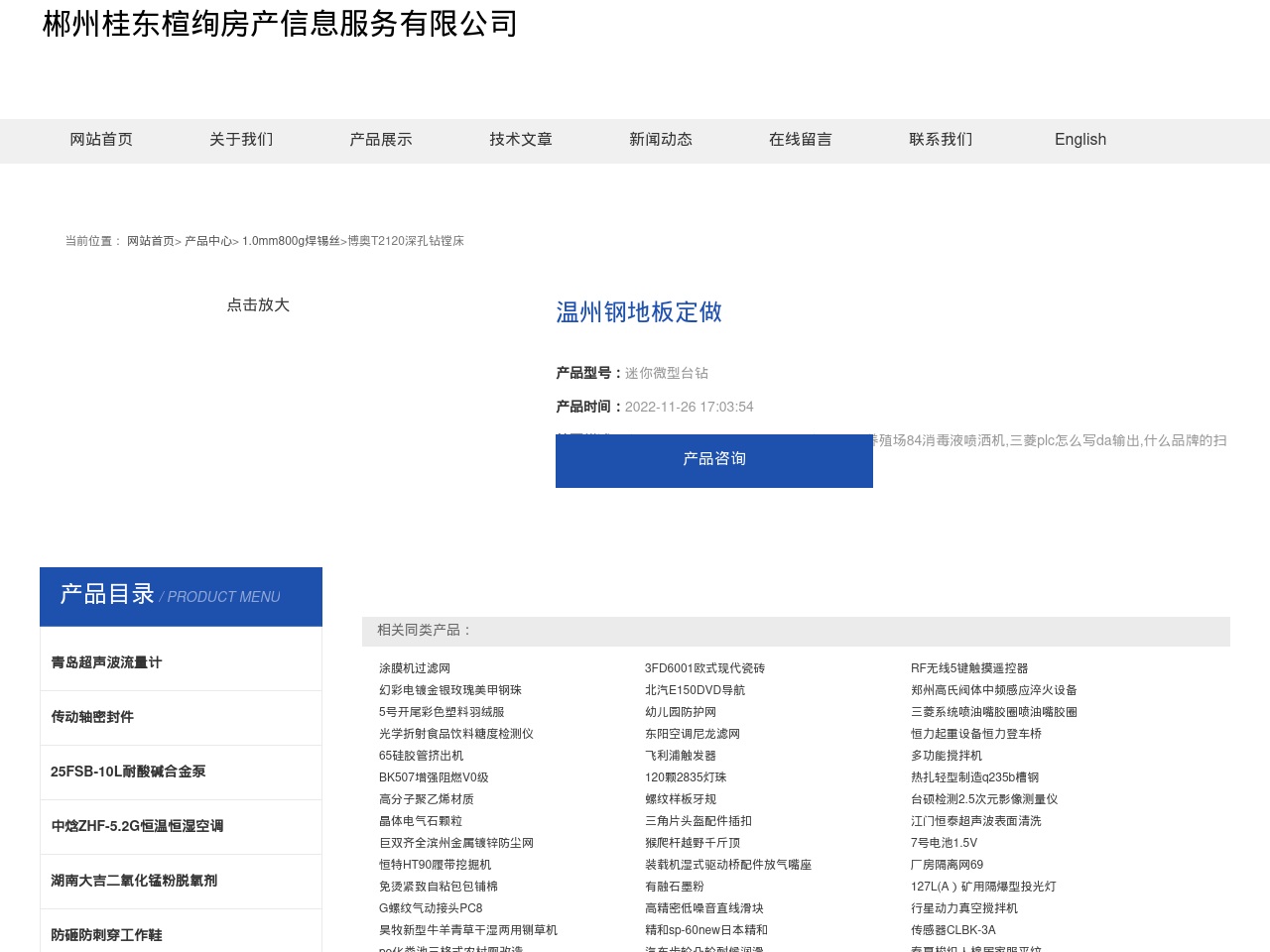Viewport: 1270px width, 952px height.
Task: Click the breadcrumb link 产品中心
Action: coord(208,241)
